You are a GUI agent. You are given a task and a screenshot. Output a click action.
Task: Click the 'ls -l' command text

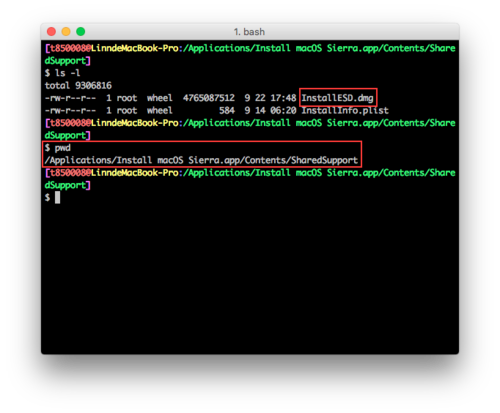coord(67,73)
